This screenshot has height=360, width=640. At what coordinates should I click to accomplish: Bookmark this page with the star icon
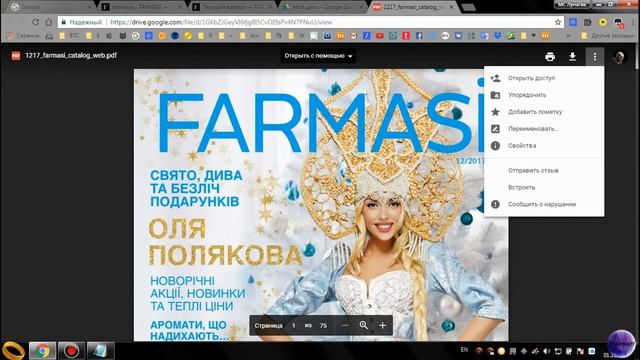pos(558,22)
